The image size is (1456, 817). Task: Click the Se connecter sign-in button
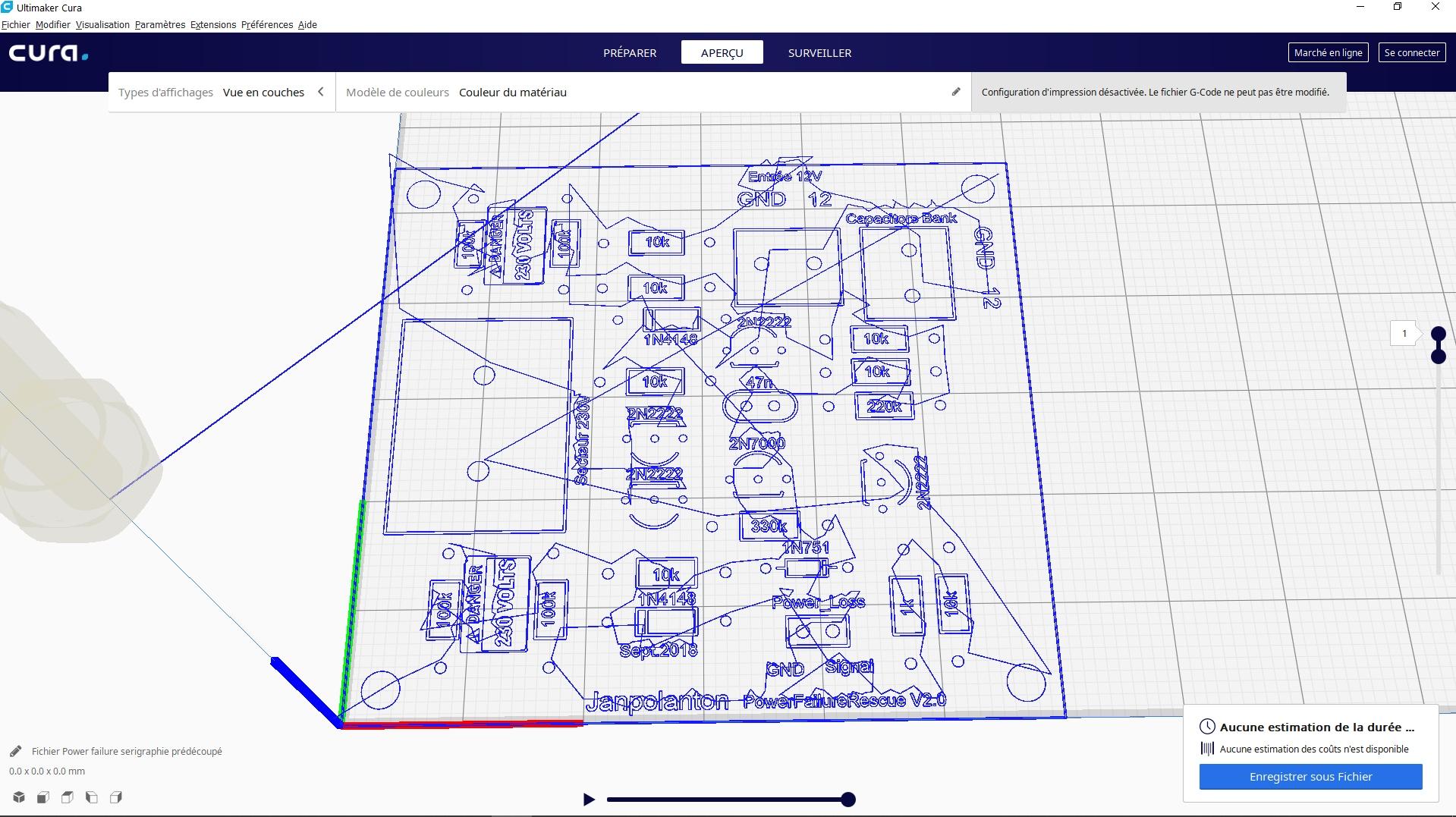[1412, 52]
